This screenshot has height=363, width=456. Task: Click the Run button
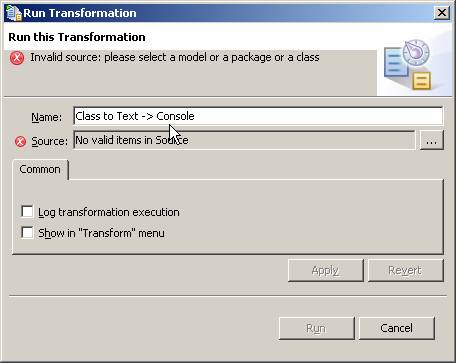[x=316, y=328]
